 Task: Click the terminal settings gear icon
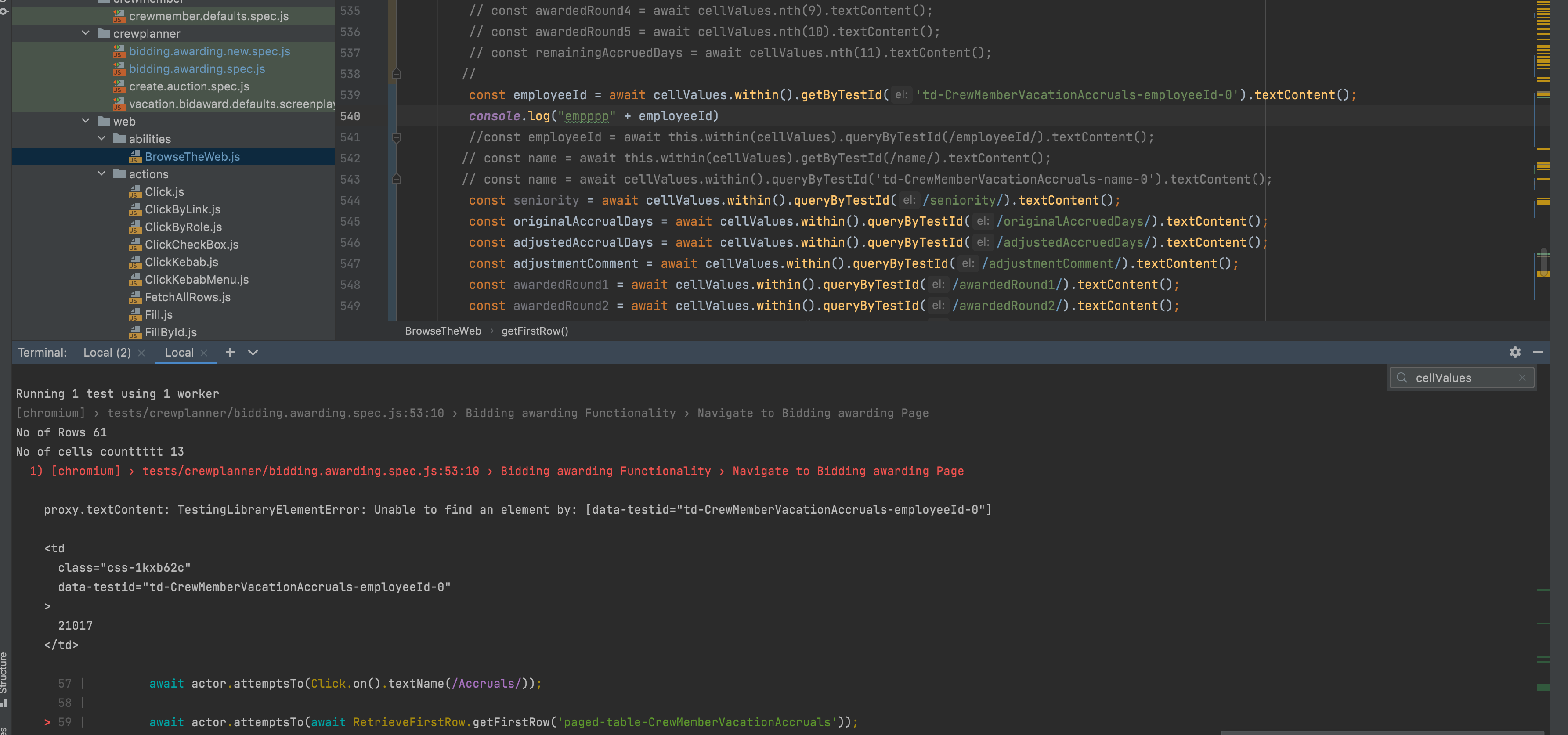pos(1514,352)
